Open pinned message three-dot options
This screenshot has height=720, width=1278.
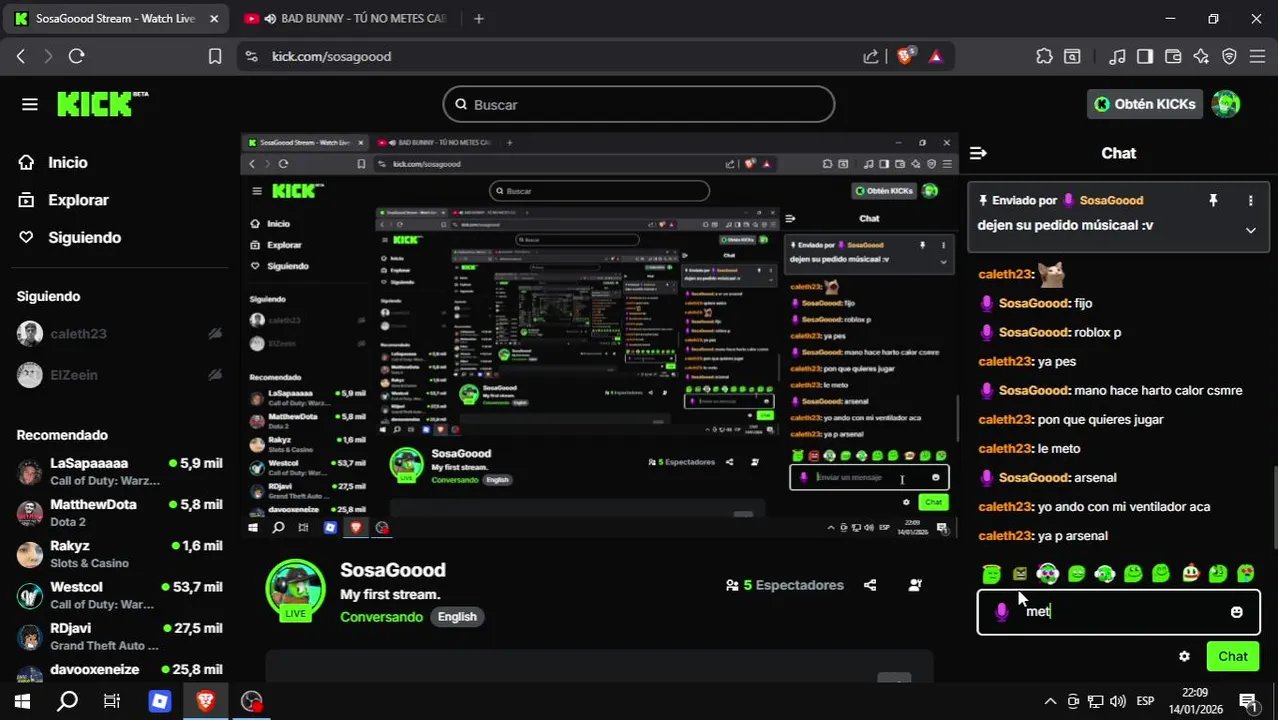point(1250,200)
